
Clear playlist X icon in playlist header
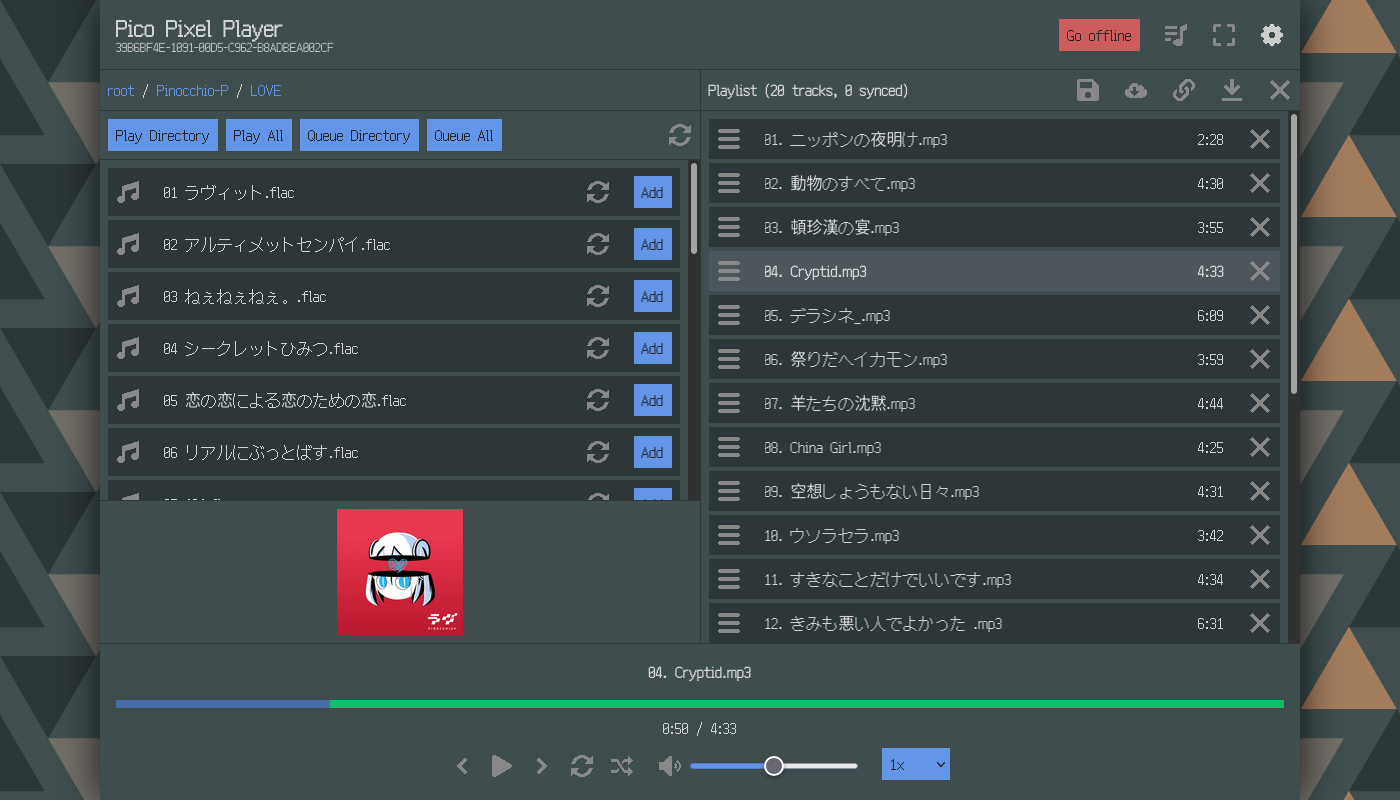(x=1280, y=91)
